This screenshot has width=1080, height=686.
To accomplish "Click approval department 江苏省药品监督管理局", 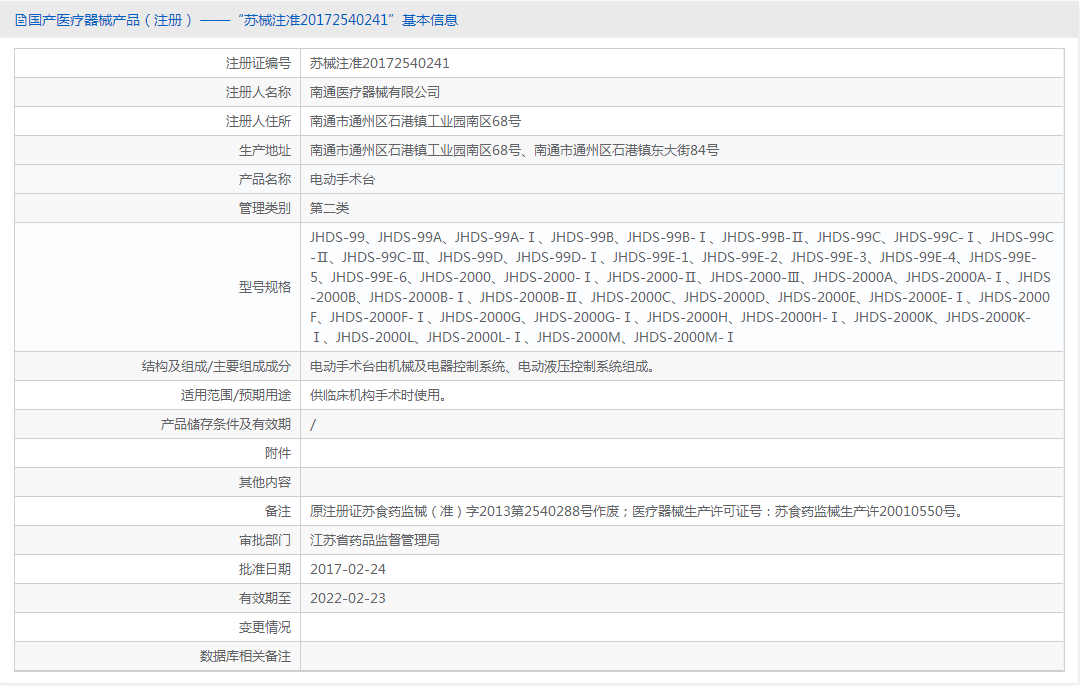I will tap(375, 540).
